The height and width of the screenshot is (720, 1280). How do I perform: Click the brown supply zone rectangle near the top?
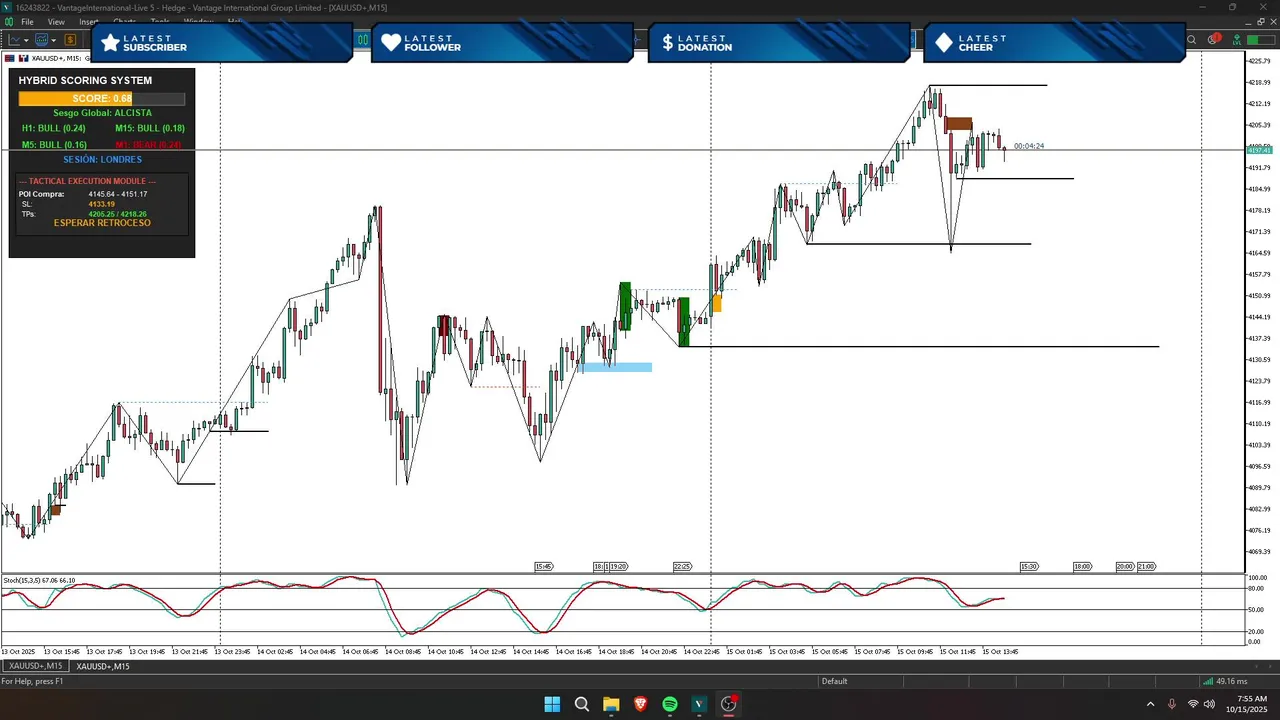click(959, 124)
